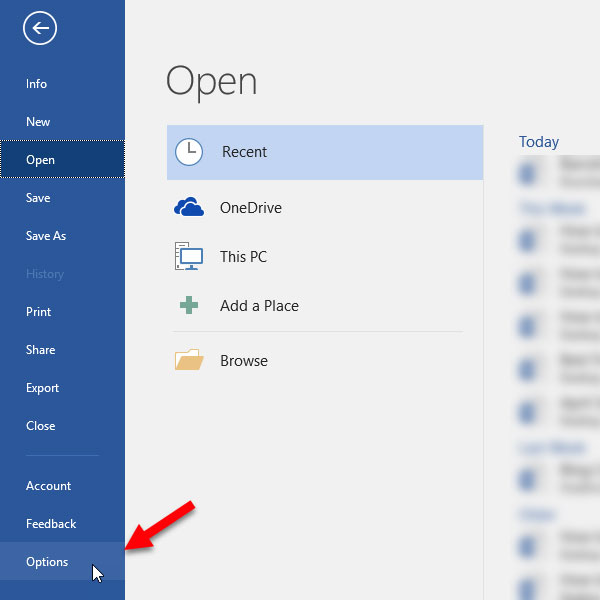
Task: Click the first blurred document under Today
Action: (x=558, y=173)
